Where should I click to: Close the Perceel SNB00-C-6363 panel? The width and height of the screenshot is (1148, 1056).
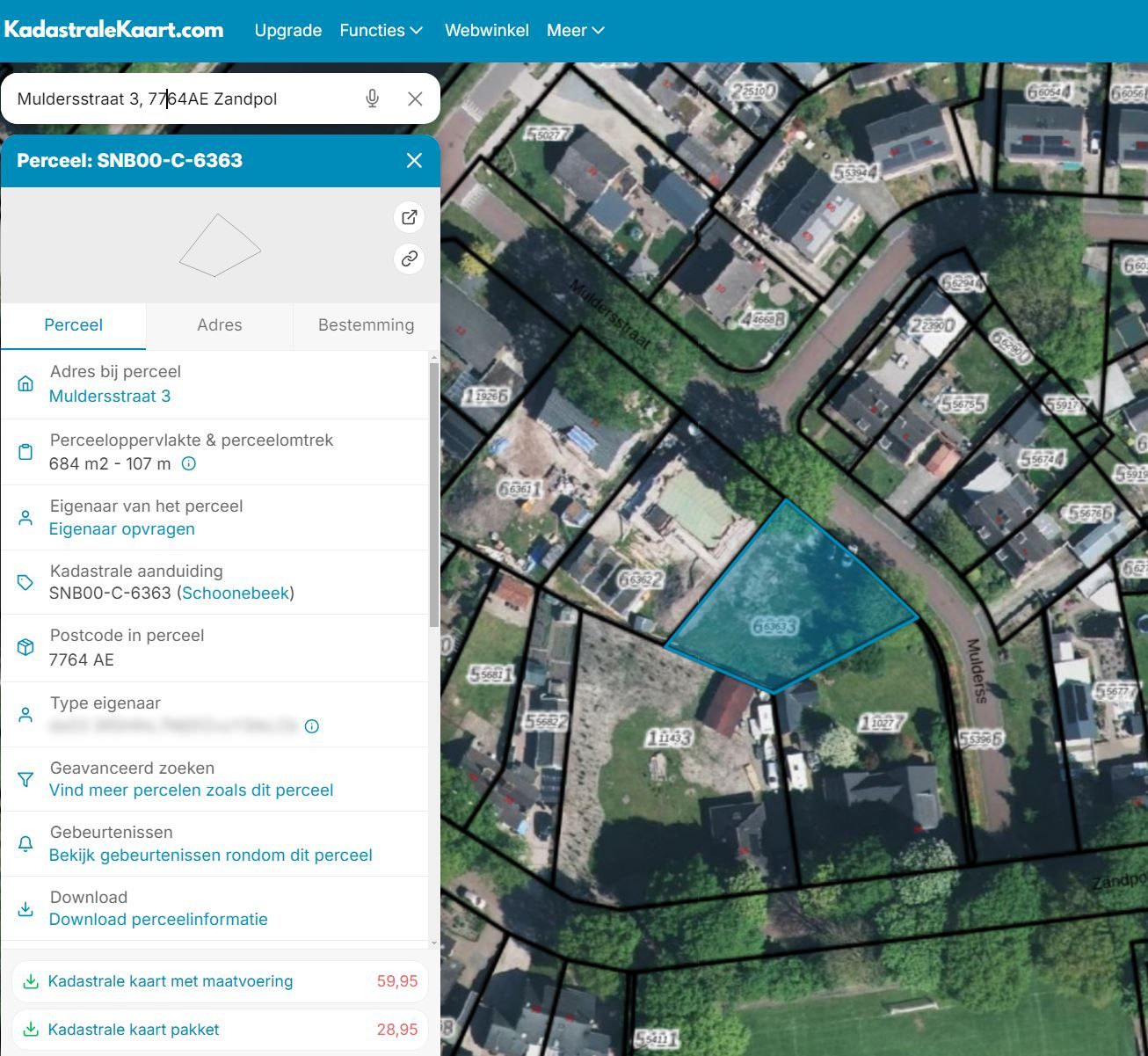click(x=414, y=160)
